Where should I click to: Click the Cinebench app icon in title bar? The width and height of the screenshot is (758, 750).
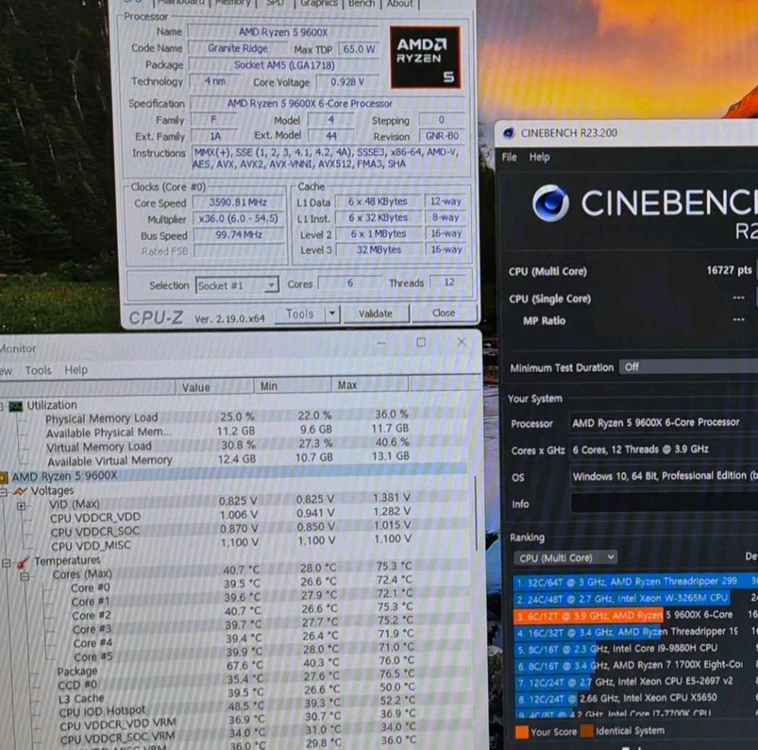pos(509,133)
